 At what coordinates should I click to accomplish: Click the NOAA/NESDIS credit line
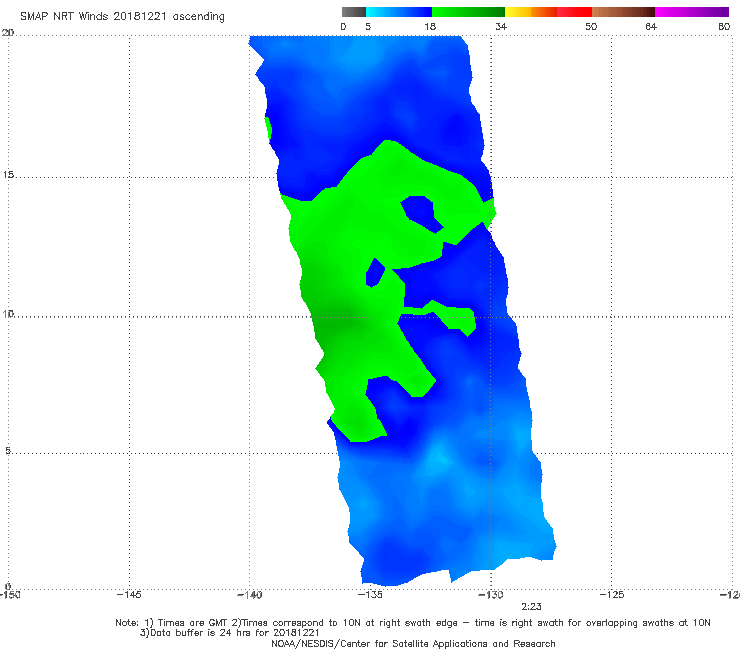[x=413, y=643]
